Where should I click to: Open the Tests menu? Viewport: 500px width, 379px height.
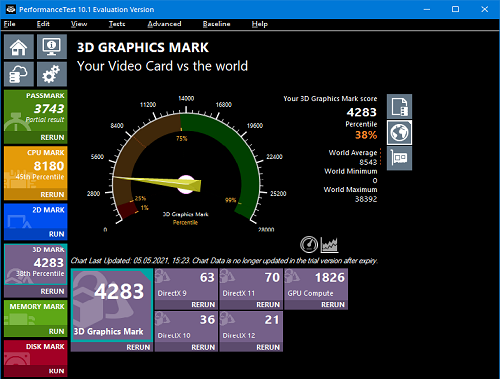pos(117,24)
